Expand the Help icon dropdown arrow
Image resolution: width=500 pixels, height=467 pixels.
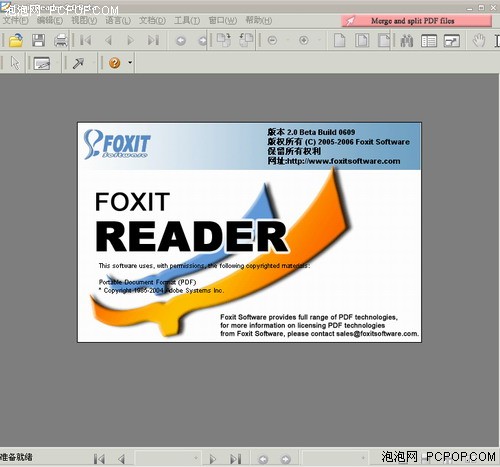tap(130, 63)
